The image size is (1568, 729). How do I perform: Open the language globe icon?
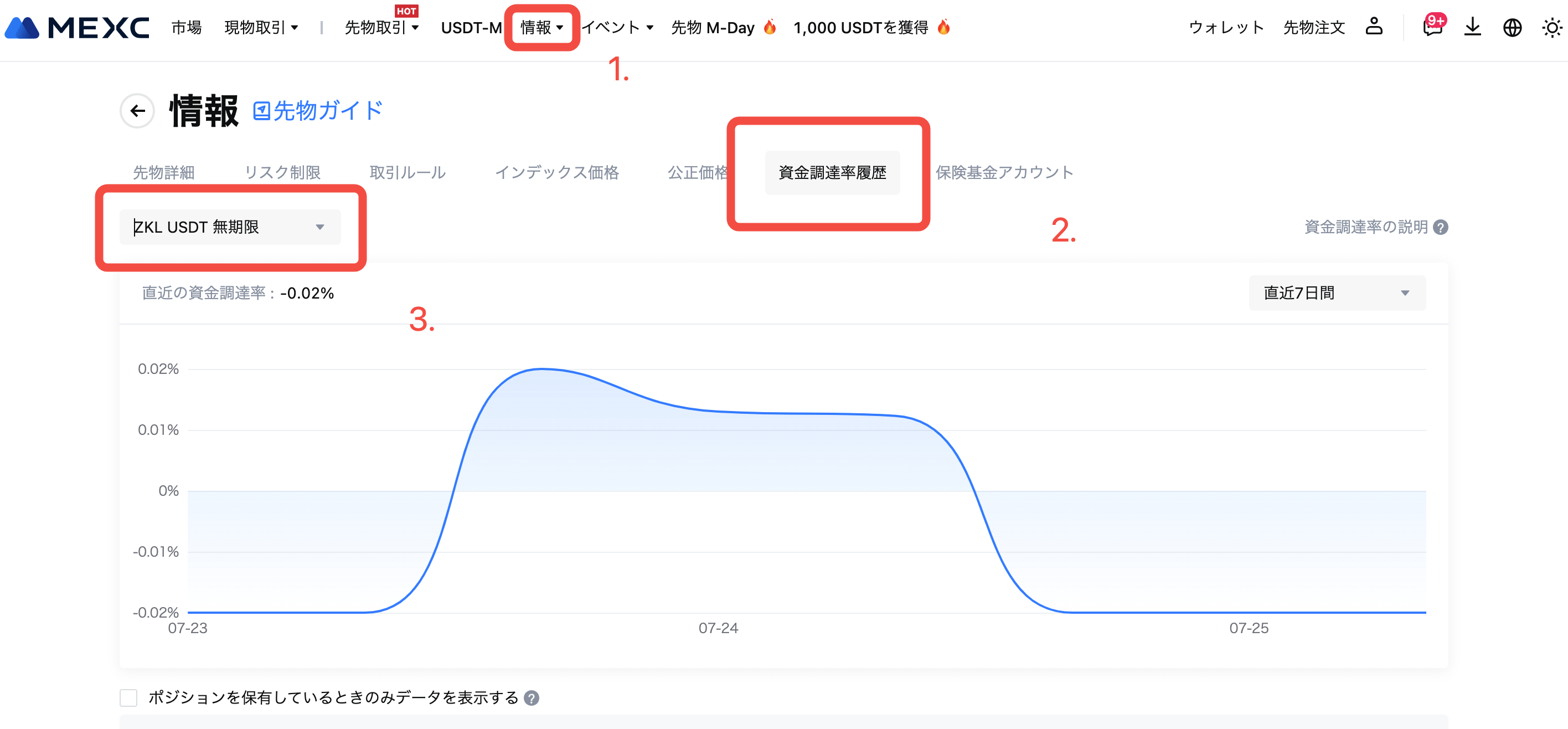click(x=1512, y=27)
